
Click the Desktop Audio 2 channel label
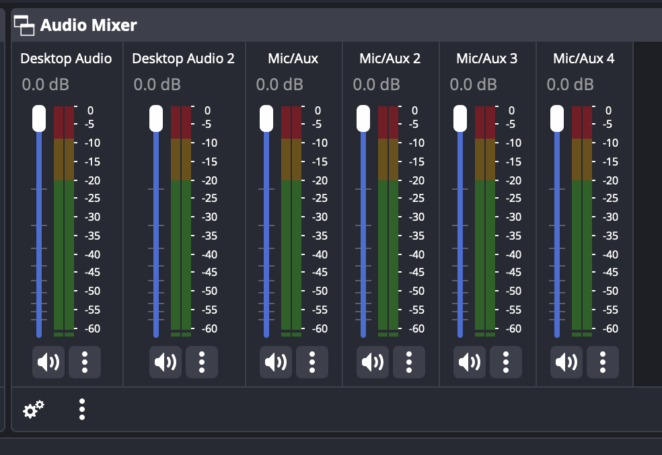click(x=183, y=58)
